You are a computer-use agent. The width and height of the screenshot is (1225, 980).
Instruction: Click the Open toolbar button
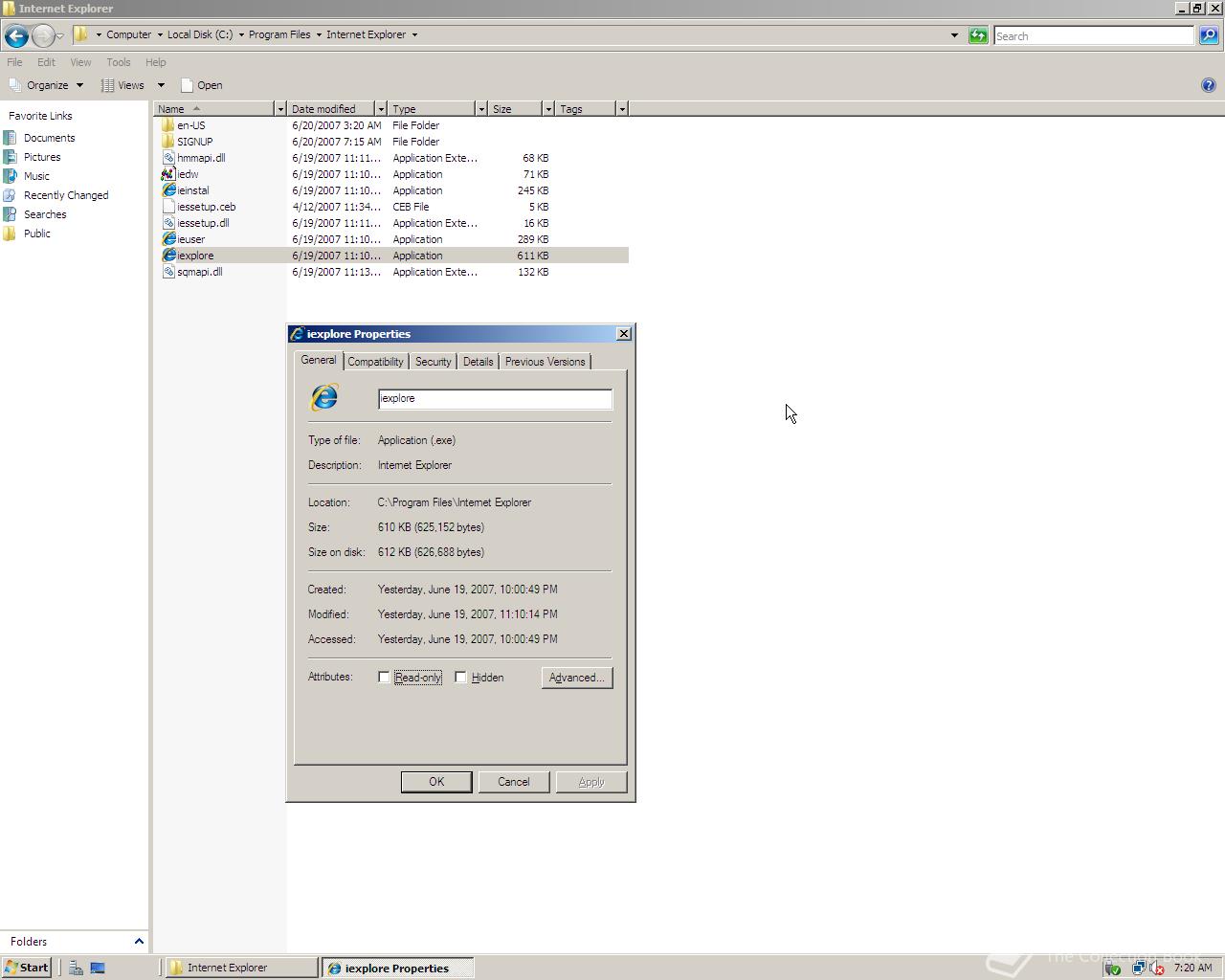coord(201,85)
